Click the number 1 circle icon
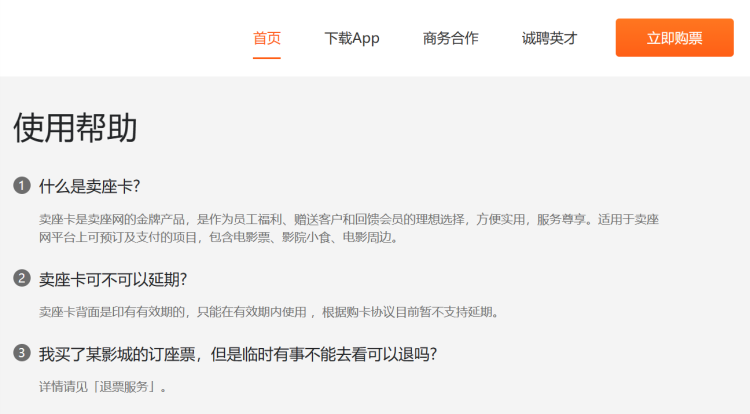750x414 pixels. pyautogui.click(x=22, y=186)
